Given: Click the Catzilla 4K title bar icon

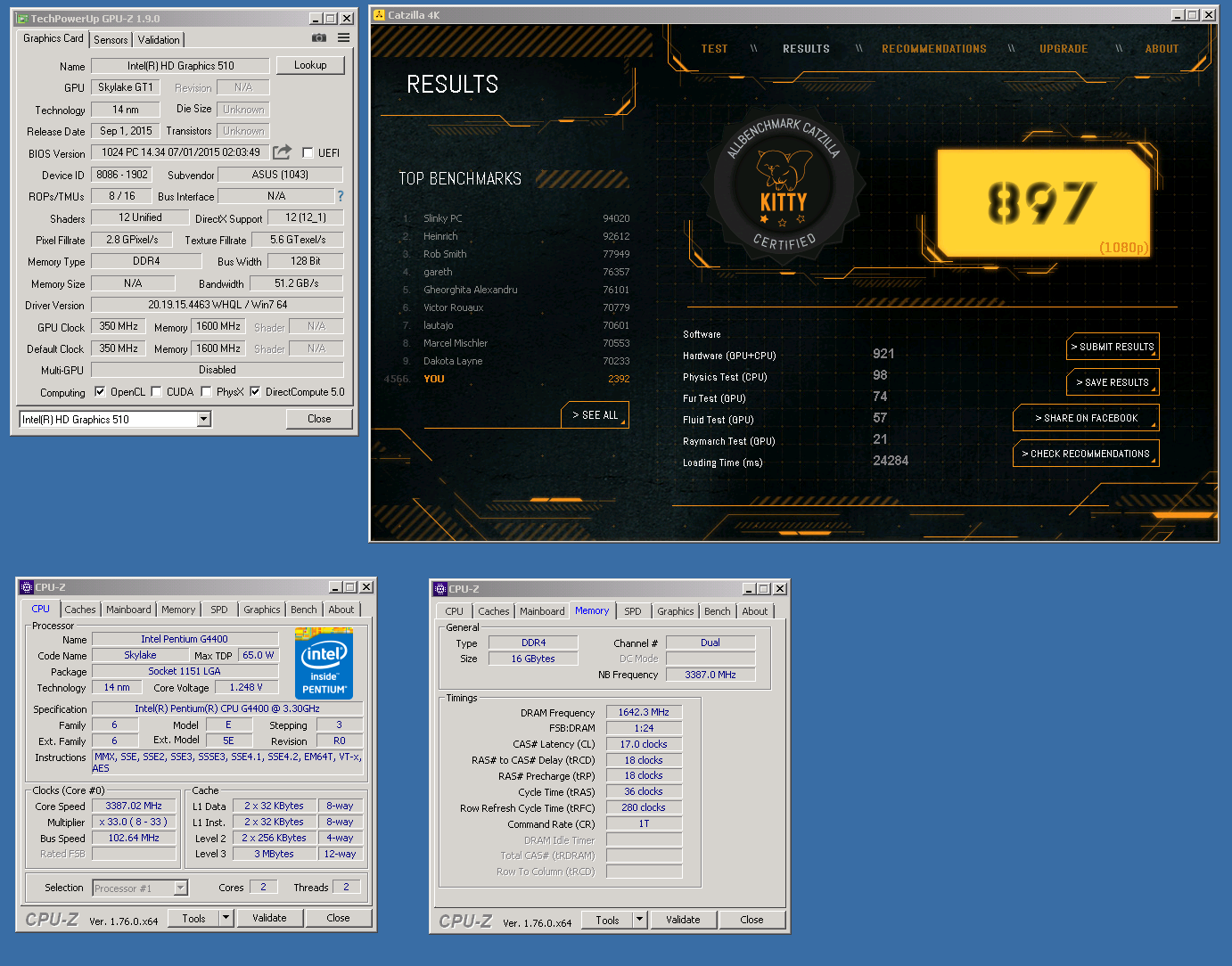Looking at the screenshot, I should coord(379,15).
